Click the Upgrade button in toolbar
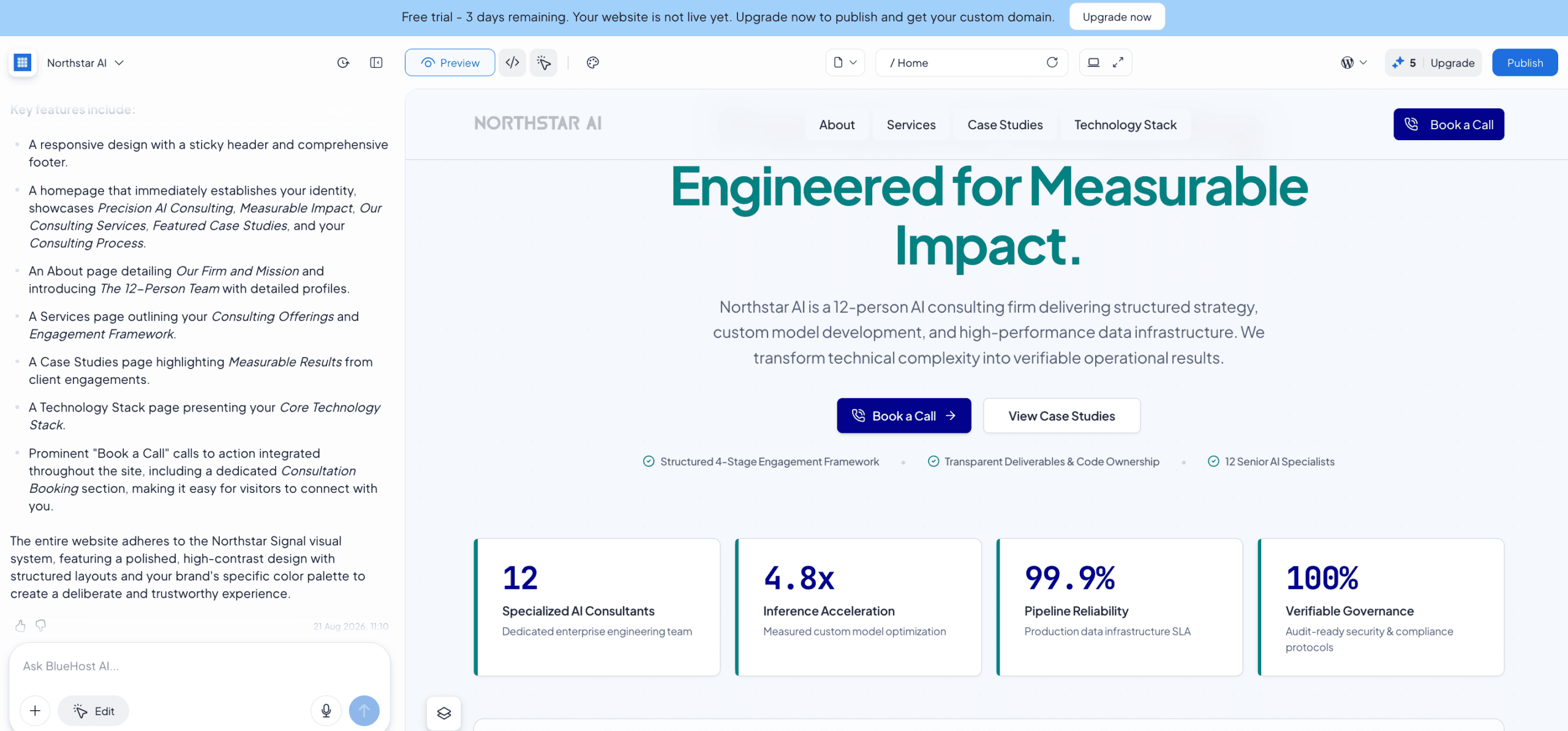 tap(1452, 62)
